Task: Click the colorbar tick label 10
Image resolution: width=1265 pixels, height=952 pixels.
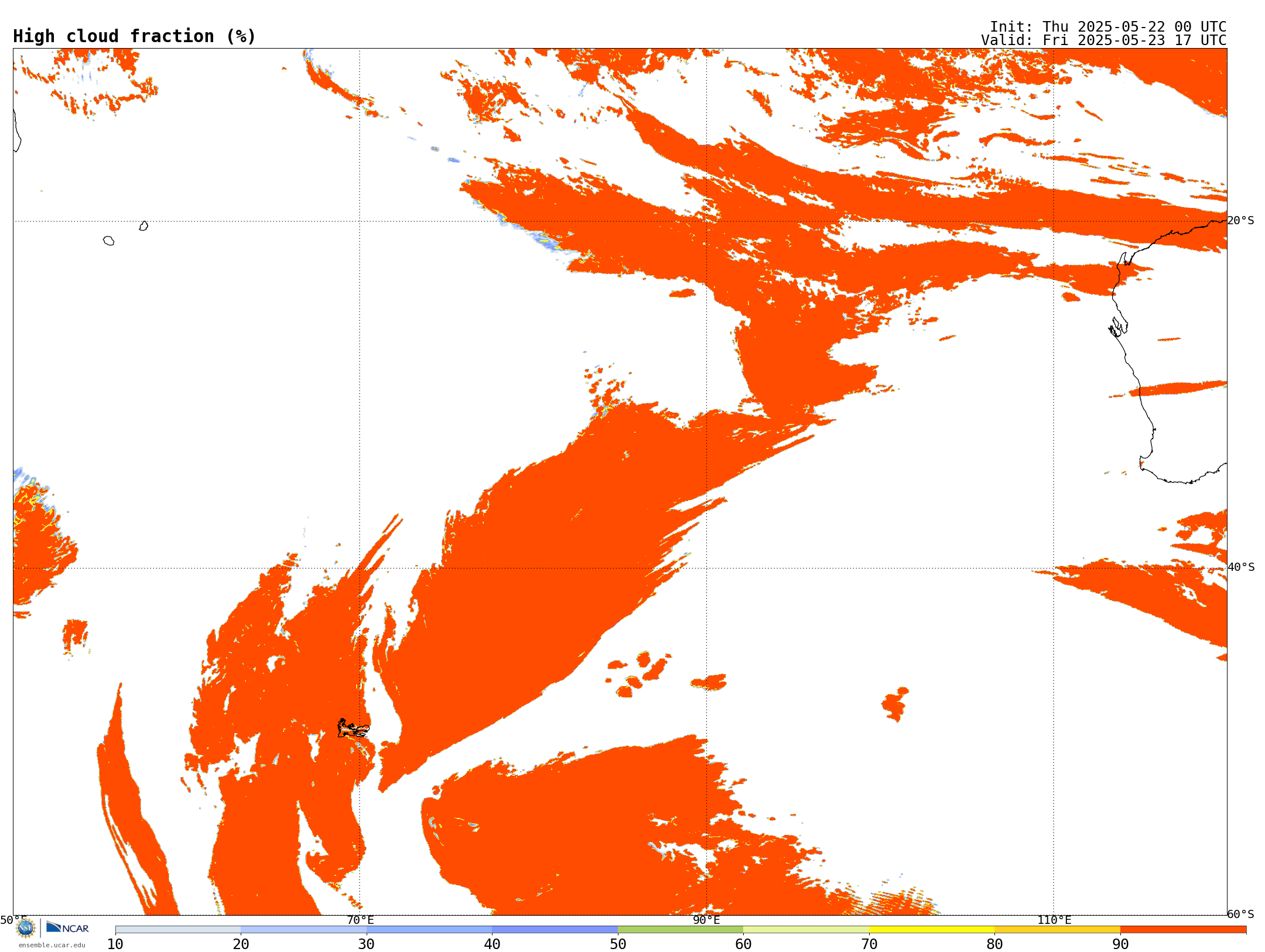Action: click(x=115, y=944)
